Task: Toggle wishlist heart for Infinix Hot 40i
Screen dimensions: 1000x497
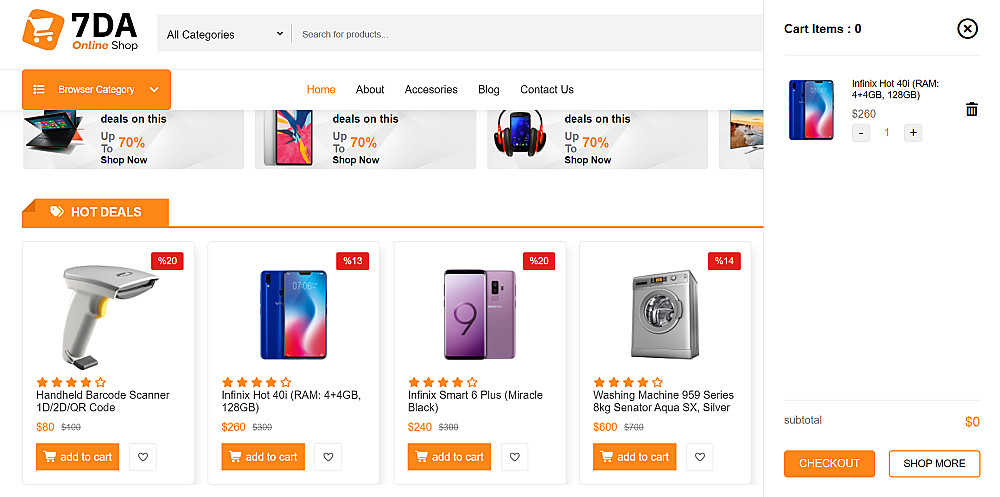Action: click(x=328, y=457)
